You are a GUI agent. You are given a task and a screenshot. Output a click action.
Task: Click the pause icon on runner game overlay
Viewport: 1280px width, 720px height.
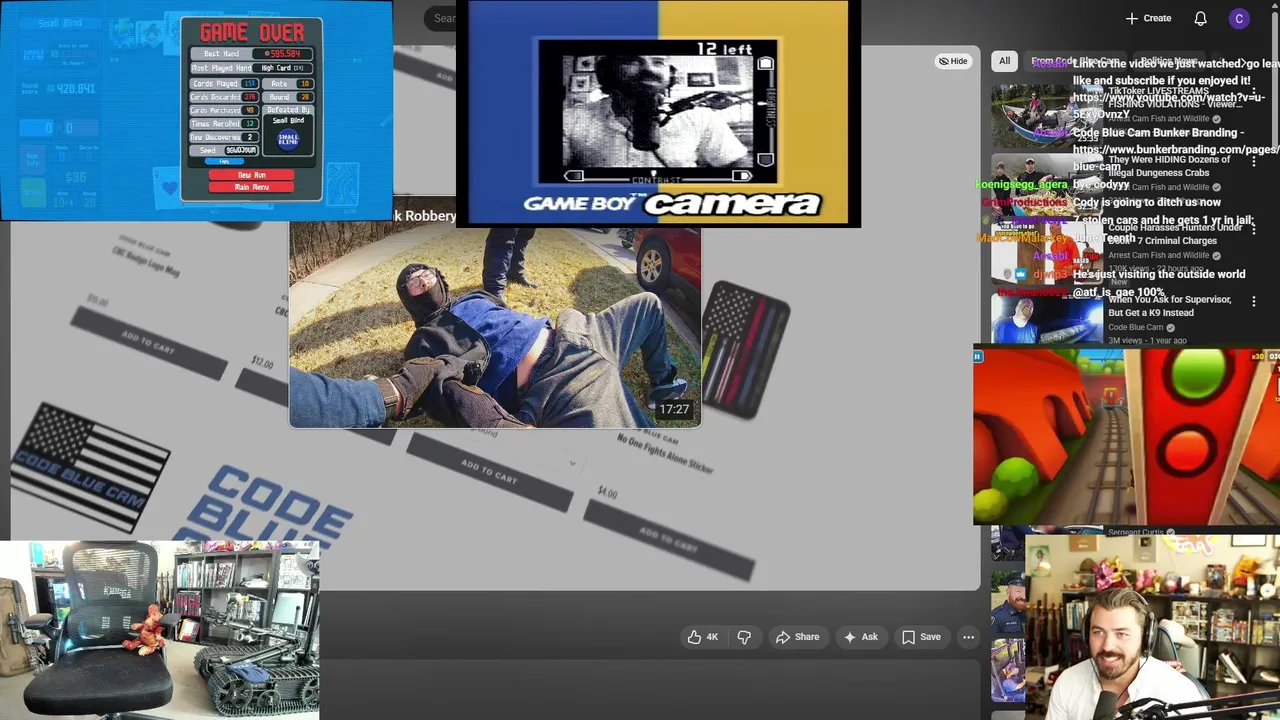(x=978, y=356)
